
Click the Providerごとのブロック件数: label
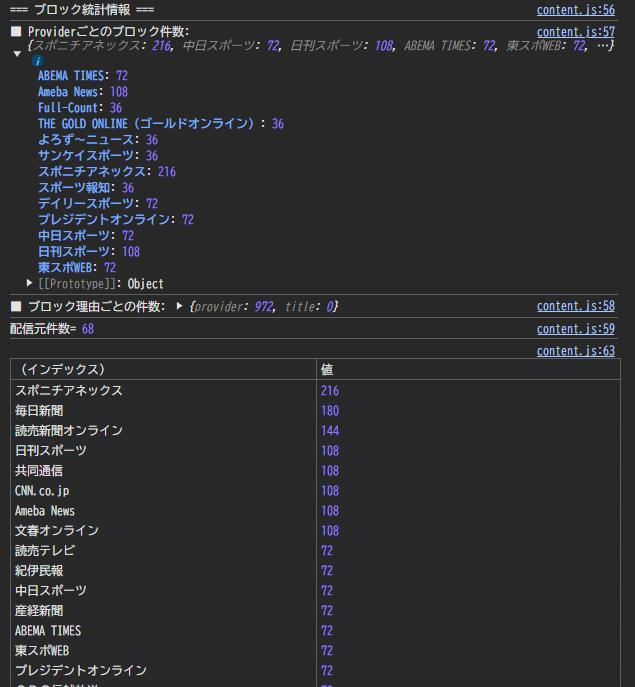[x=108, y=32]
